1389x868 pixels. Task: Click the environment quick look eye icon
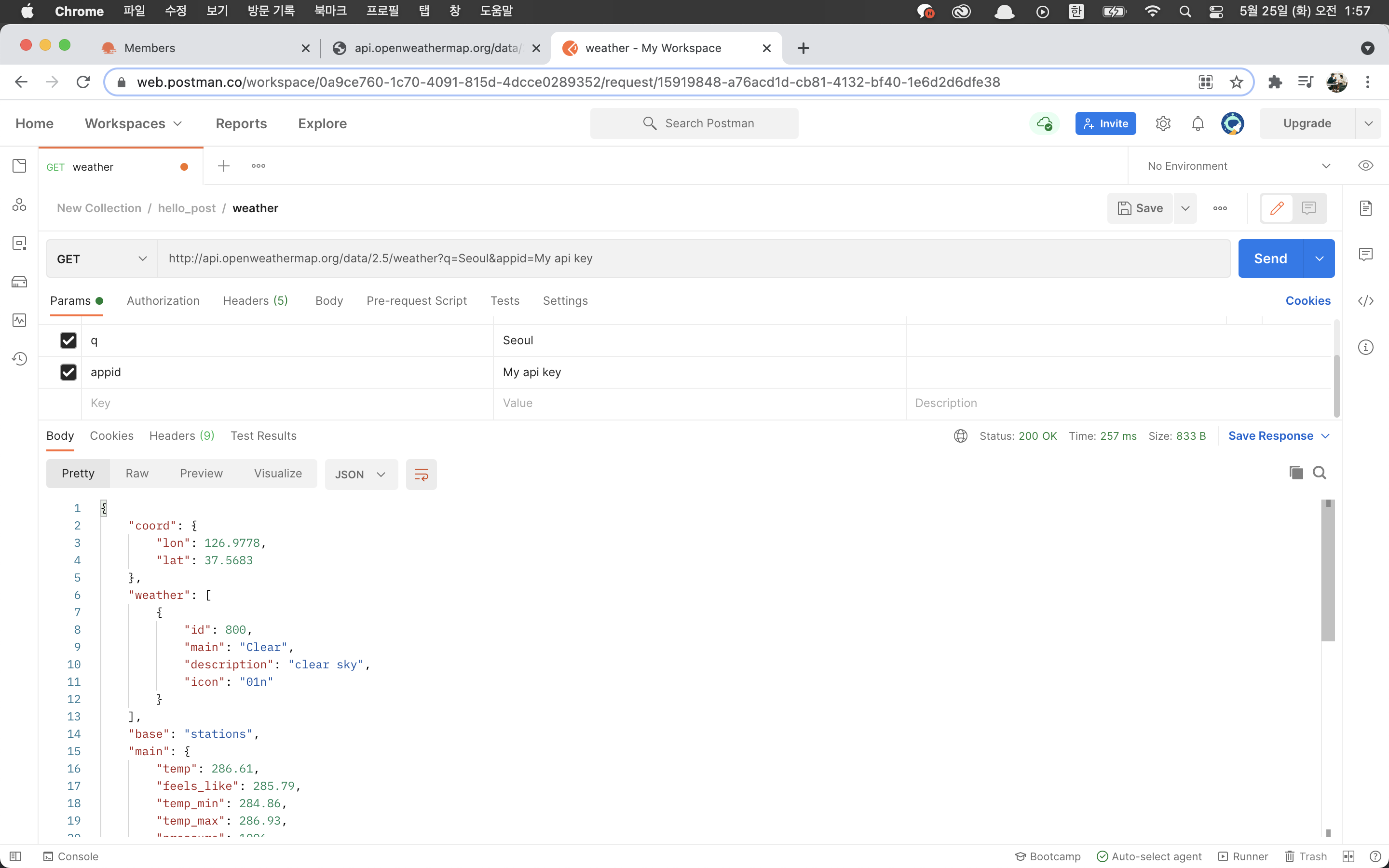[1365, 166]
